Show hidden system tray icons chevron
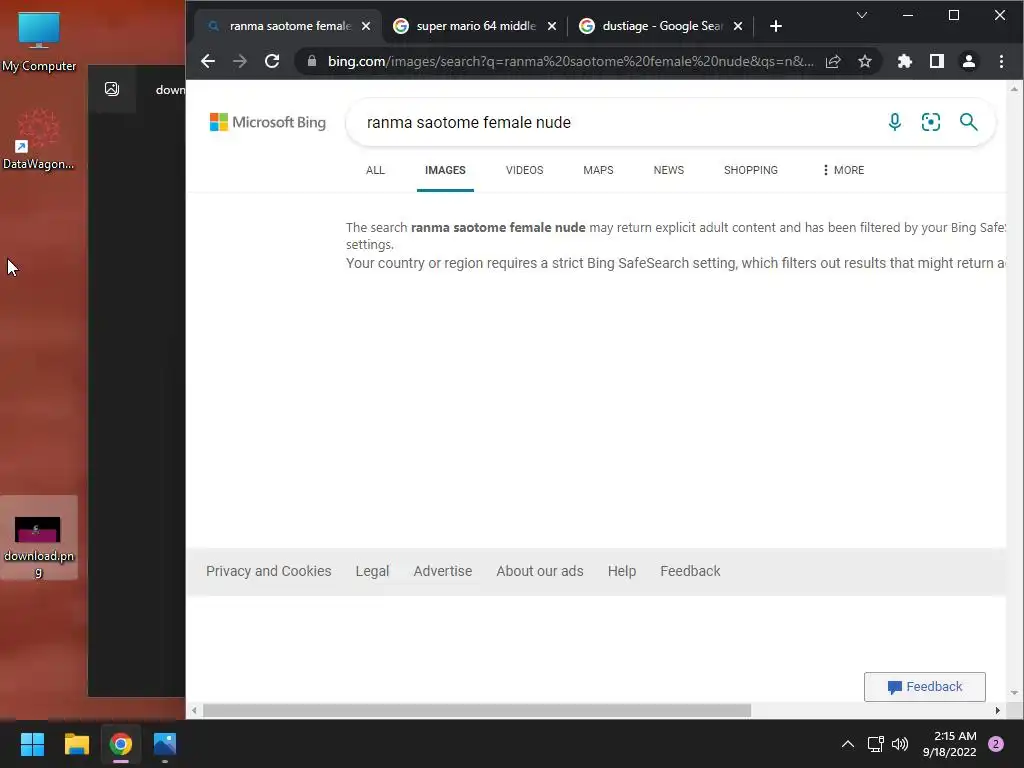The image size is (1024, 768). click(848, 744)
